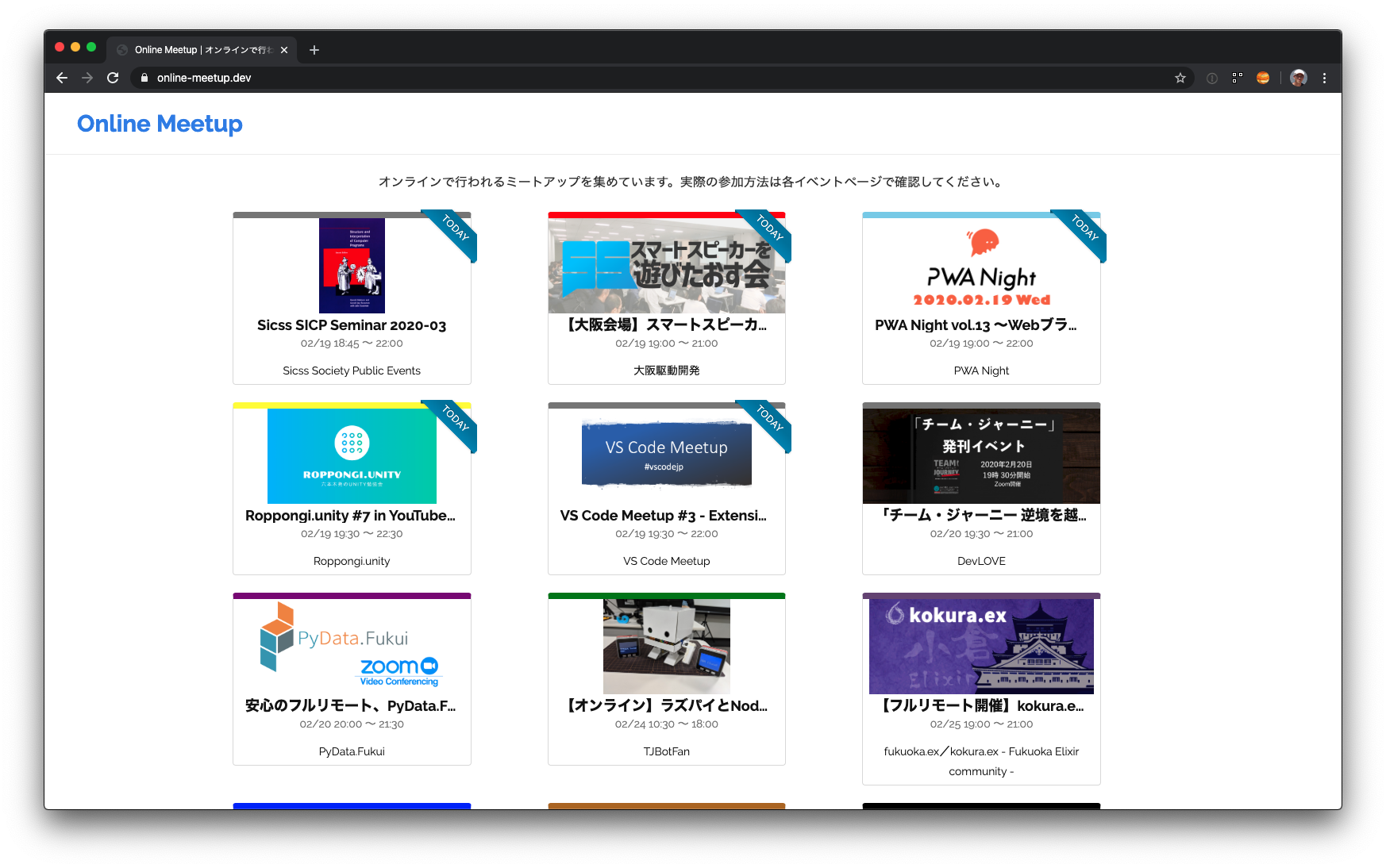Open フルリモート開催 kokura.ex event title
Viewport: 1386px width, 868px height.
coord(982,706)
